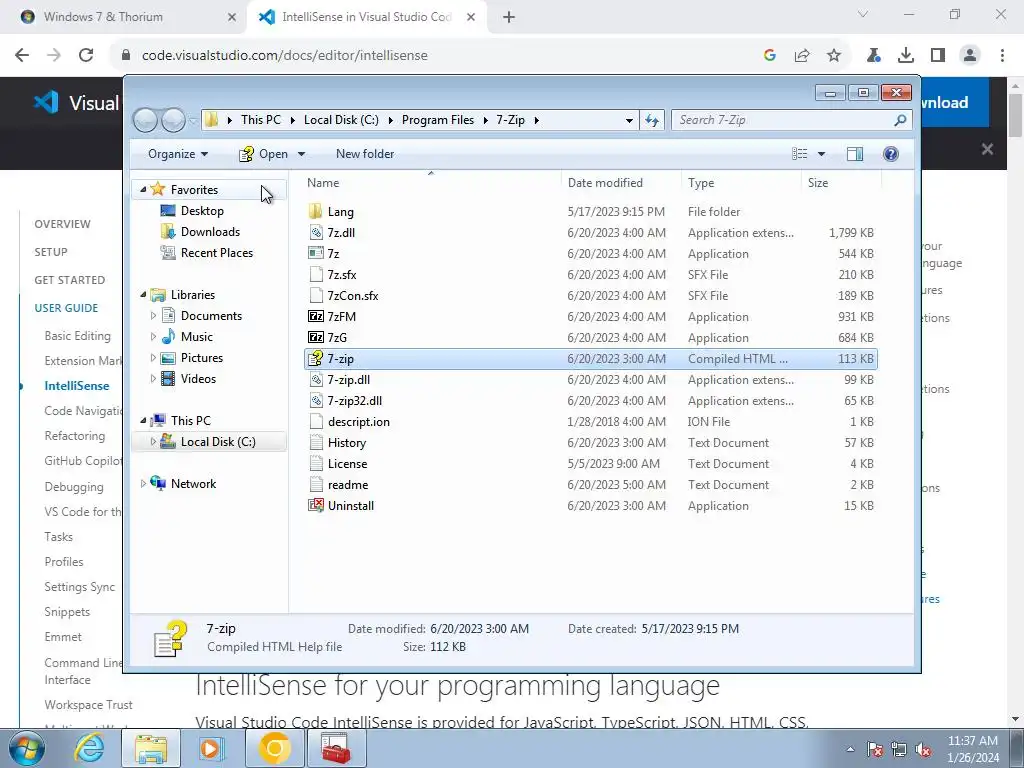Click the browser reload button

pyautogui.click(x=86, y=56)
